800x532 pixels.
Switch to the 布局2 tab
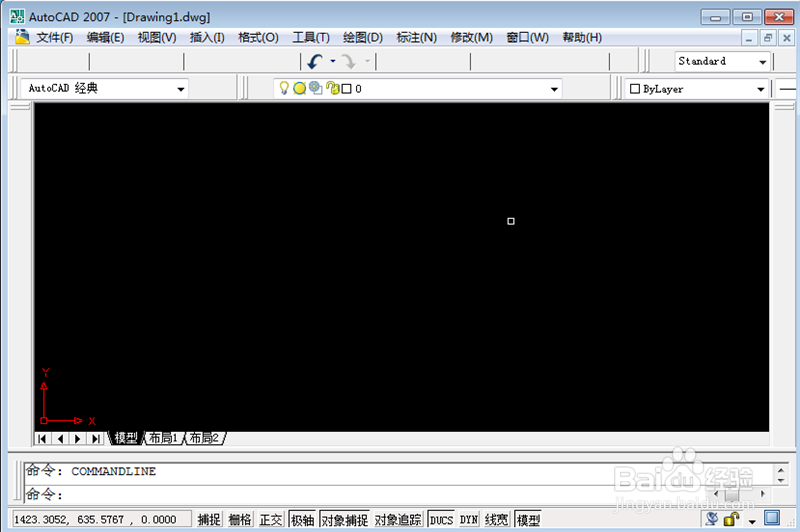pos(204,438)
